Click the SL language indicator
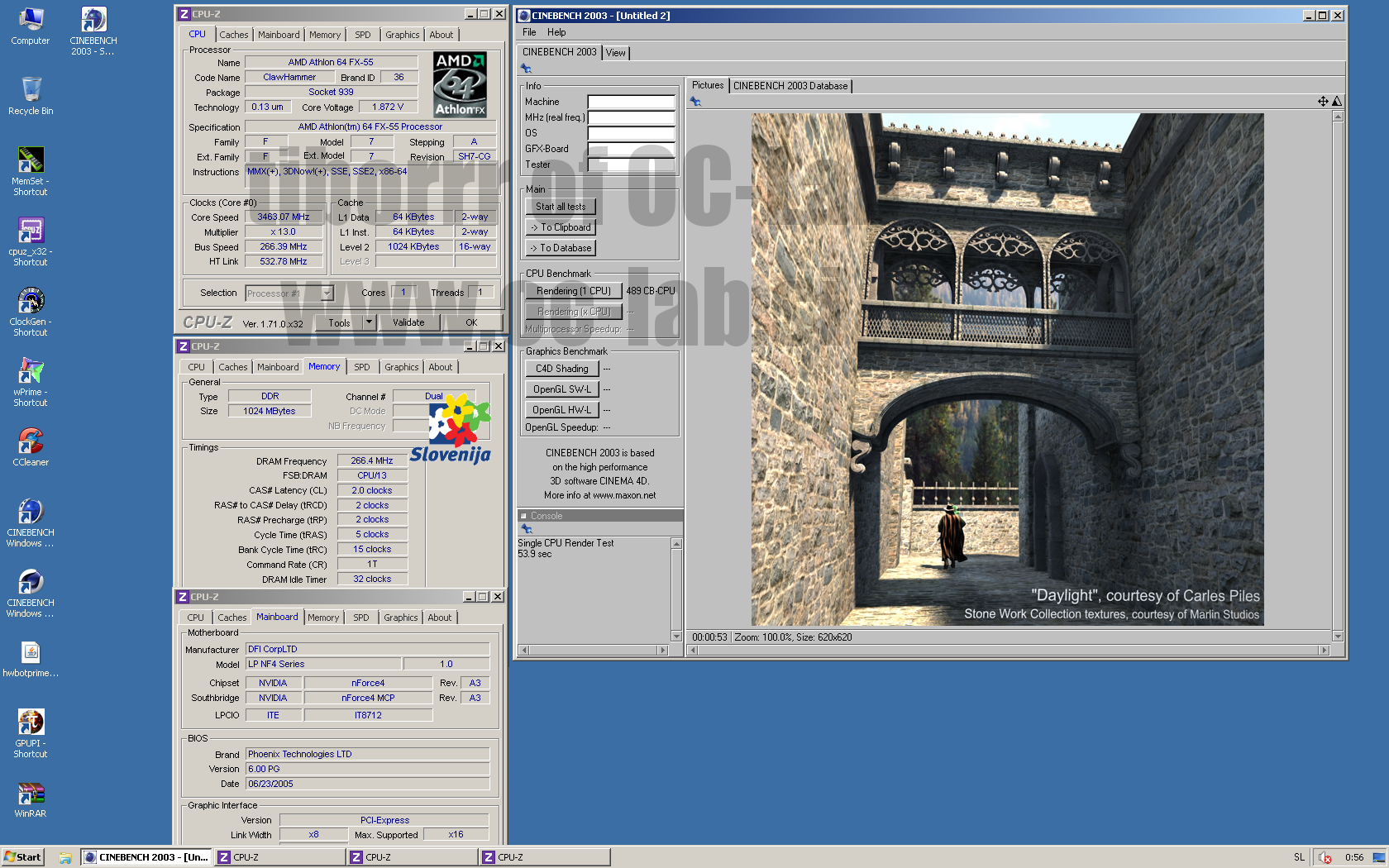 point(1299,857)
